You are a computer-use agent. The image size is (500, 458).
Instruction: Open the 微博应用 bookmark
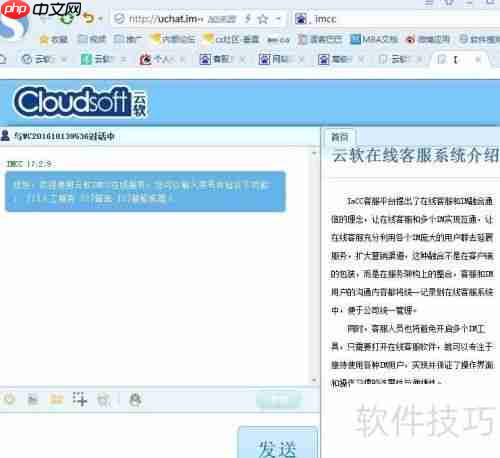428,39
